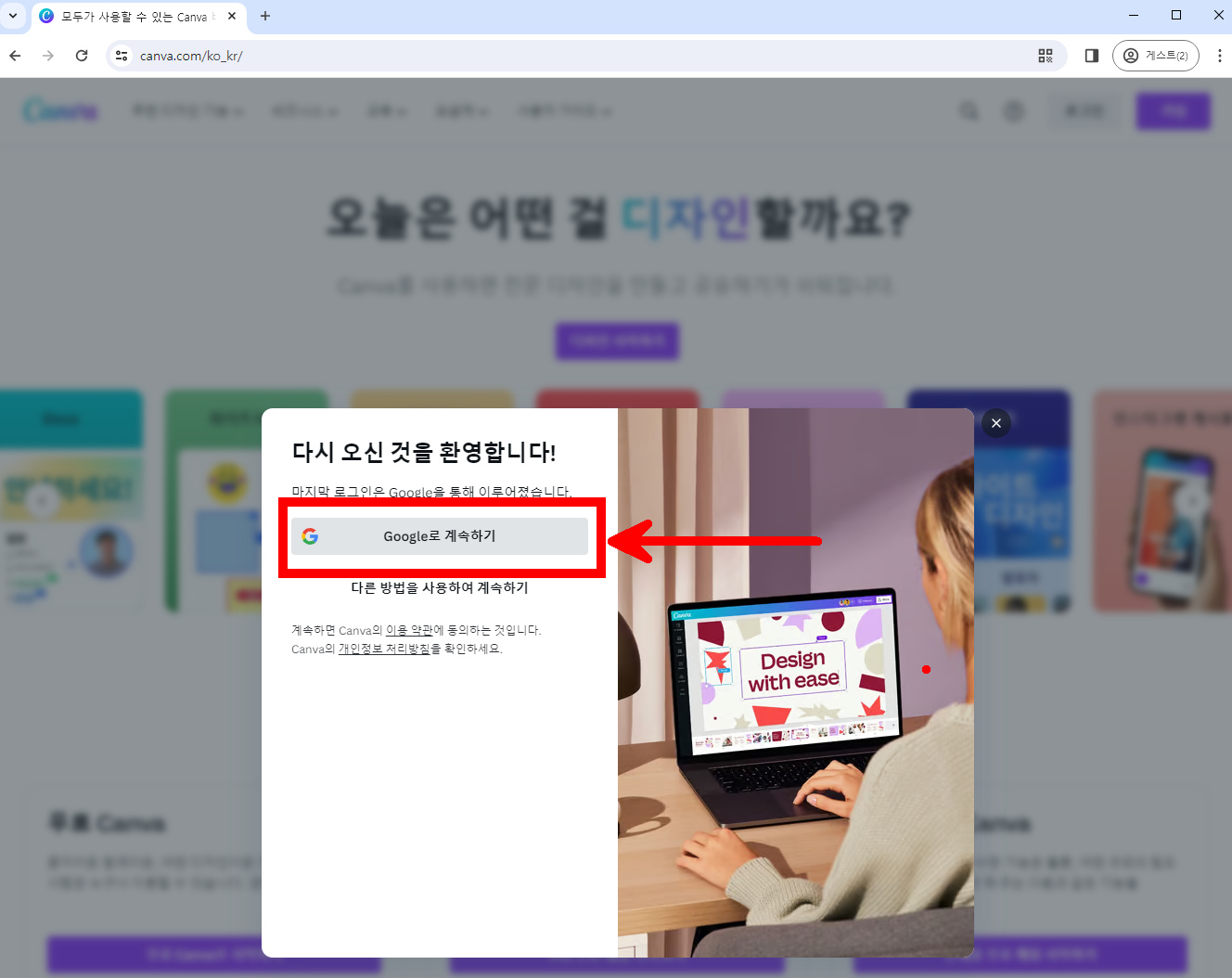Open the 이용 약관 link
This screenshot has height=978, width=1232.
coord(409,630)
